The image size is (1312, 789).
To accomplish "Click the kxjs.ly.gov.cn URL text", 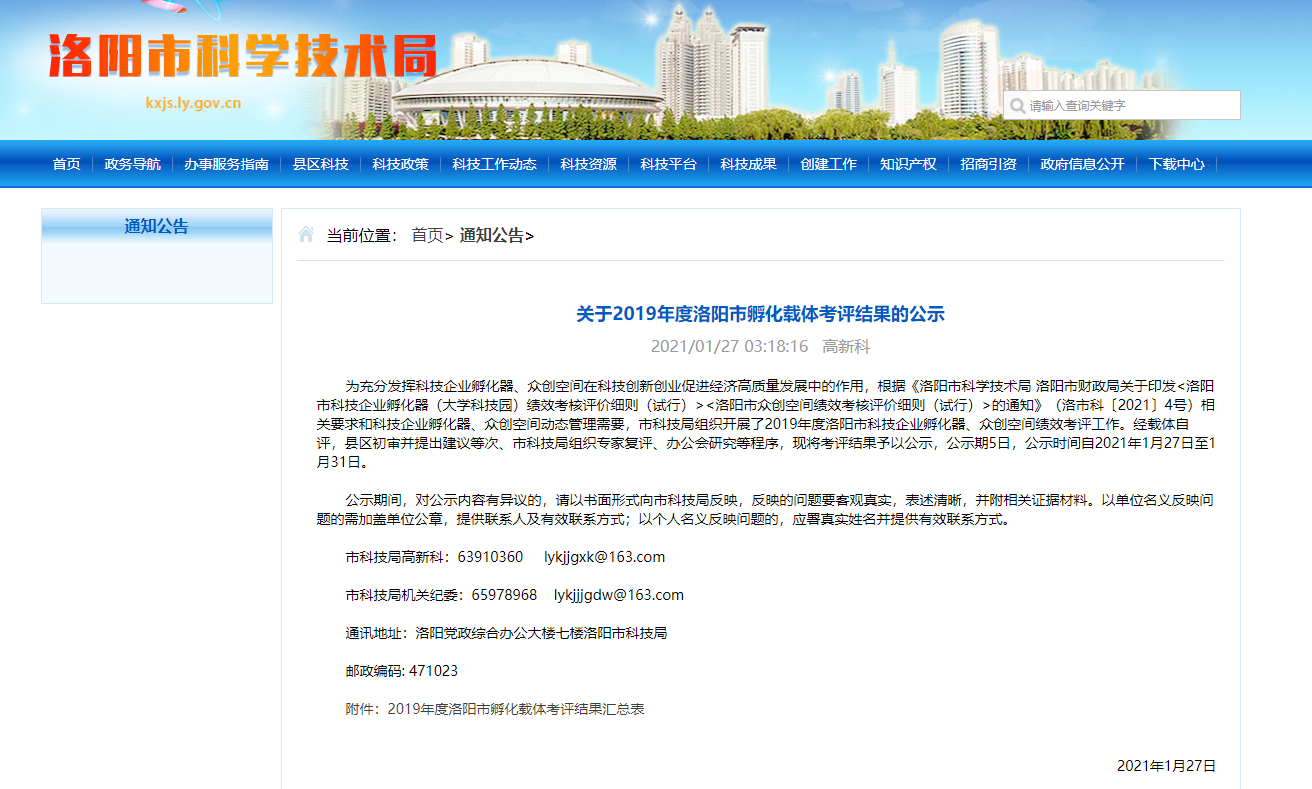I will pyautogui.click(x=193, y=103).
